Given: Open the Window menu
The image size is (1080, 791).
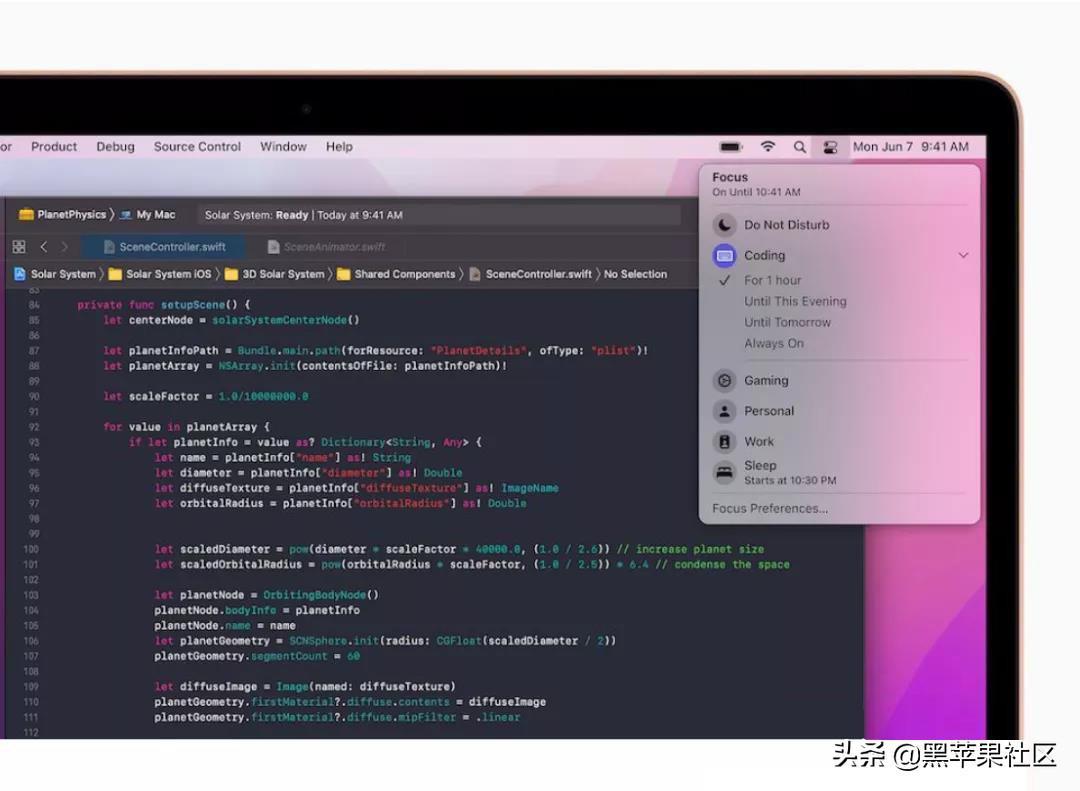Looking at the screenshot, I should pyautogui.click(x=283, y=147).
